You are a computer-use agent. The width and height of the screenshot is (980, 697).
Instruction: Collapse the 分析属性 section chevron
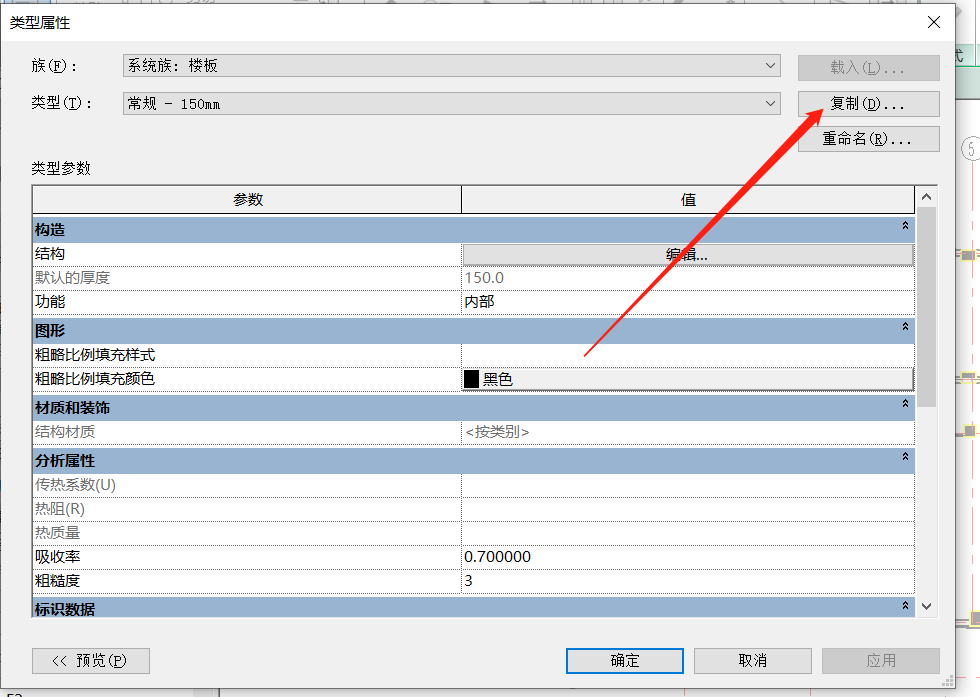pos(905,457)
